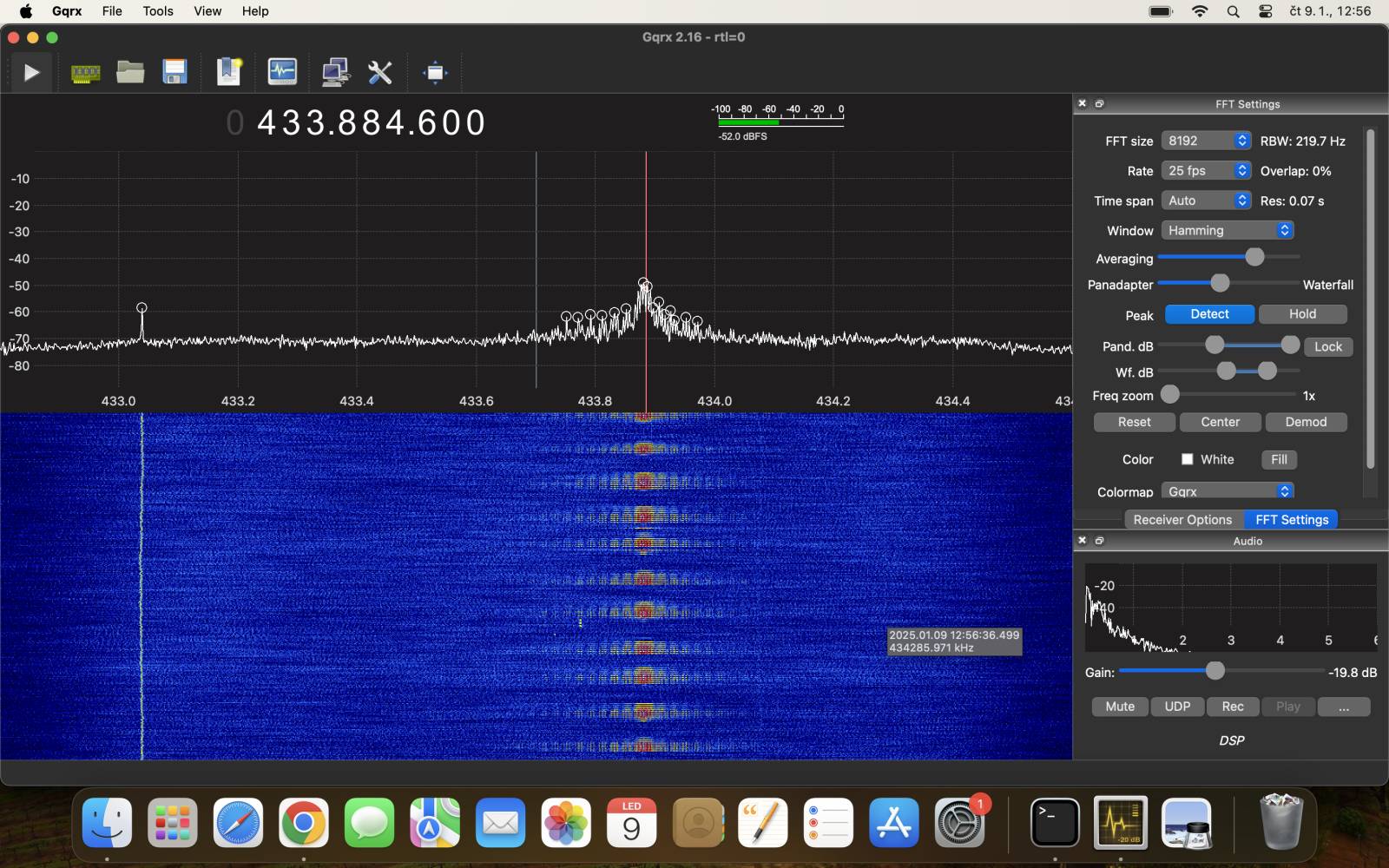This screenshot has width=1389, height=868.
Task: Click the Reset zoom button
Action: click(1134, 422)
